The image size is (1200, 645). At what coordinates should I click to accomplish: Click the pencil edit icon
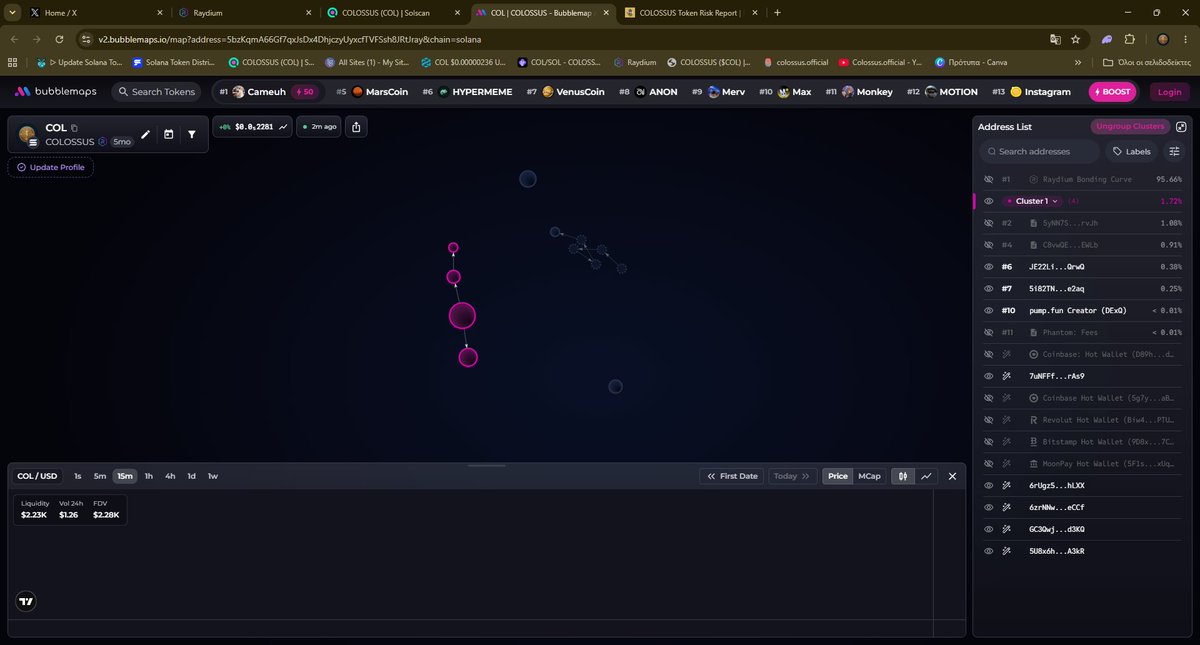tap(145, 134)
